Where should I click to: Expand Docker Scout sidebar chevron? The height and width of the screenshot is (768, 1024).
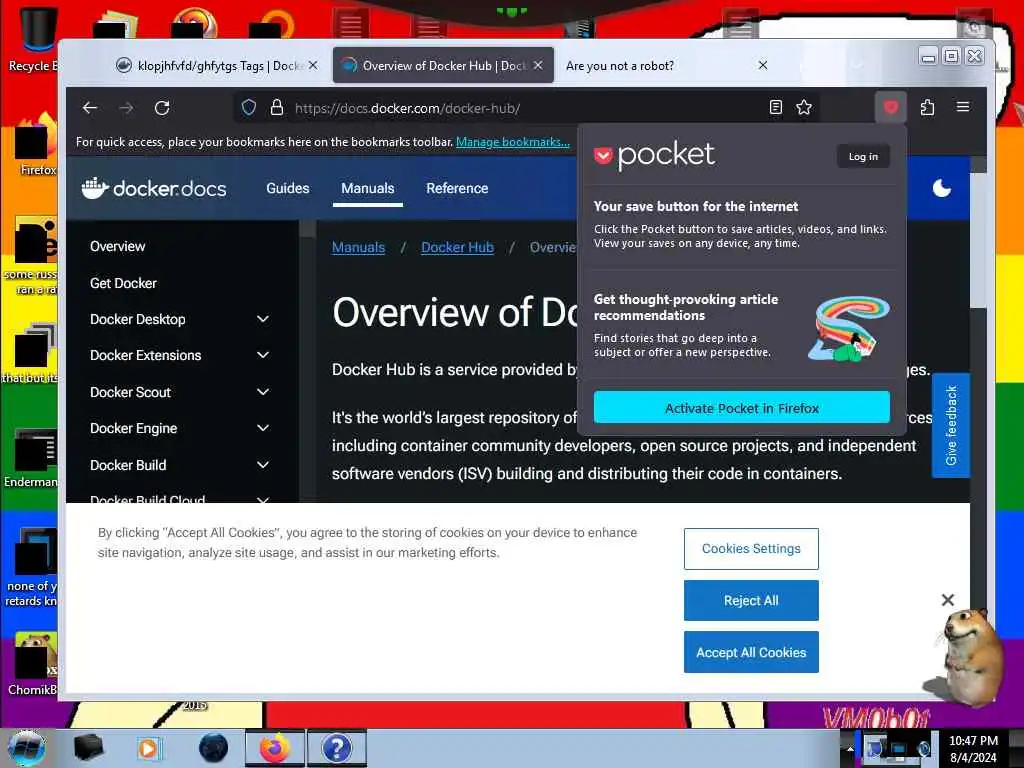263,392
